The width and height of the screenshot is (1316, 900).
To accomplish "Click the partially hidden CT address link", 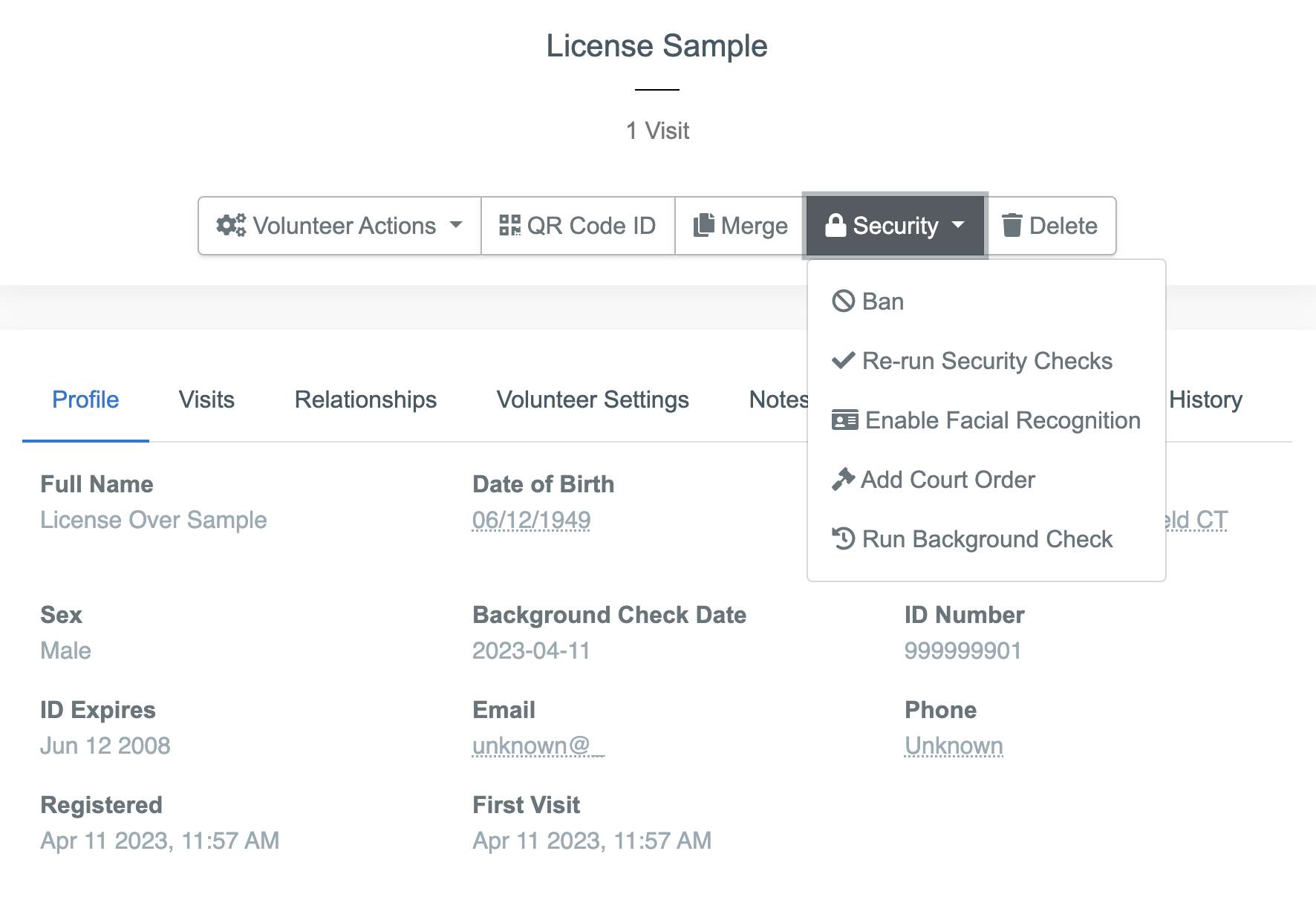I will [1196, 520].
